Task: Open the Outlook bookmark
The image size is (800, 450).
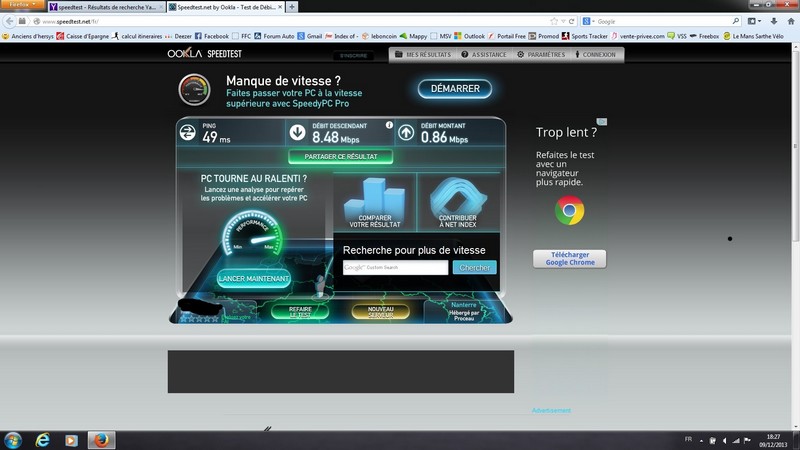Action: tap(469, 36)
